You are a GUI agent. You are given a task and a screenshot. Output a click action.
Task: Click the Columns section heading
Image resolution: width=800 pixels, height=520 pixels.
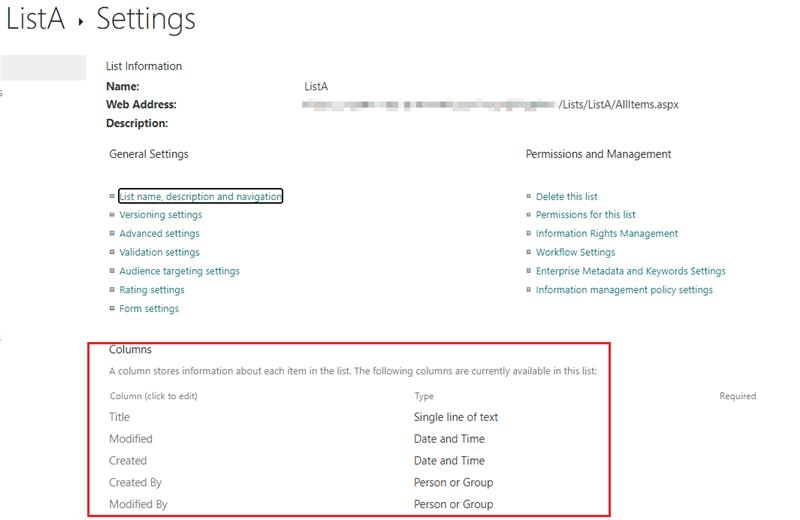(x=130, y=350)
